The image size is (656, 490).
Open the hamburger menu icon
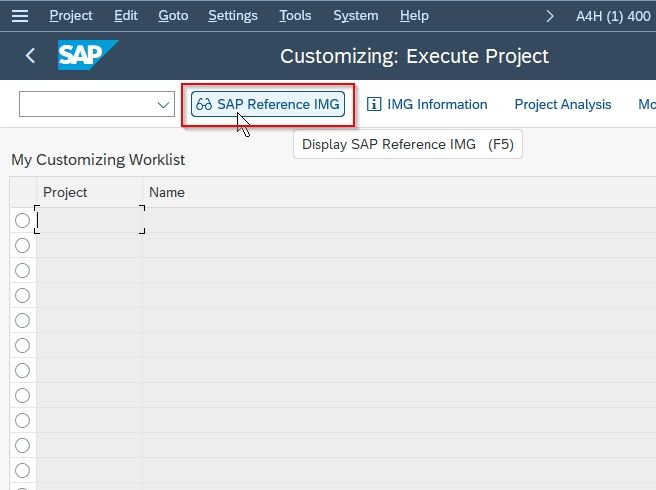[x=20, y=16]
